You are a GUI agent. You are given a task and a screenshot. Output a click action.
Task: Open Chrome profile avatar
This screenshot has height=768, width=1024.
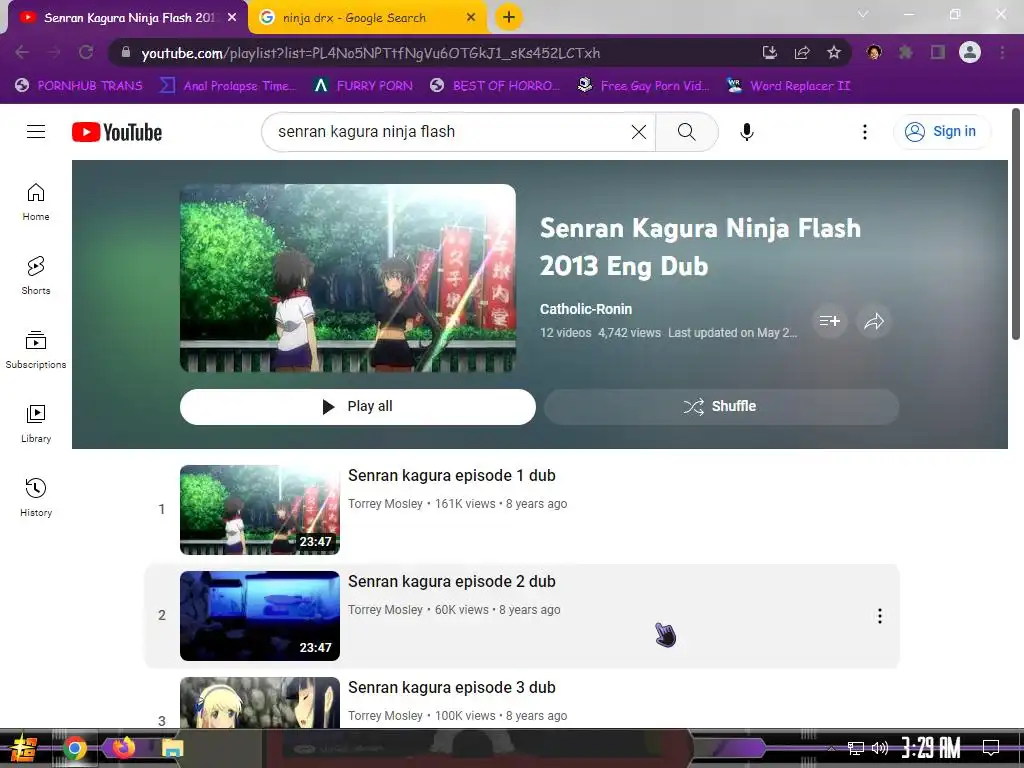[970, 52]
